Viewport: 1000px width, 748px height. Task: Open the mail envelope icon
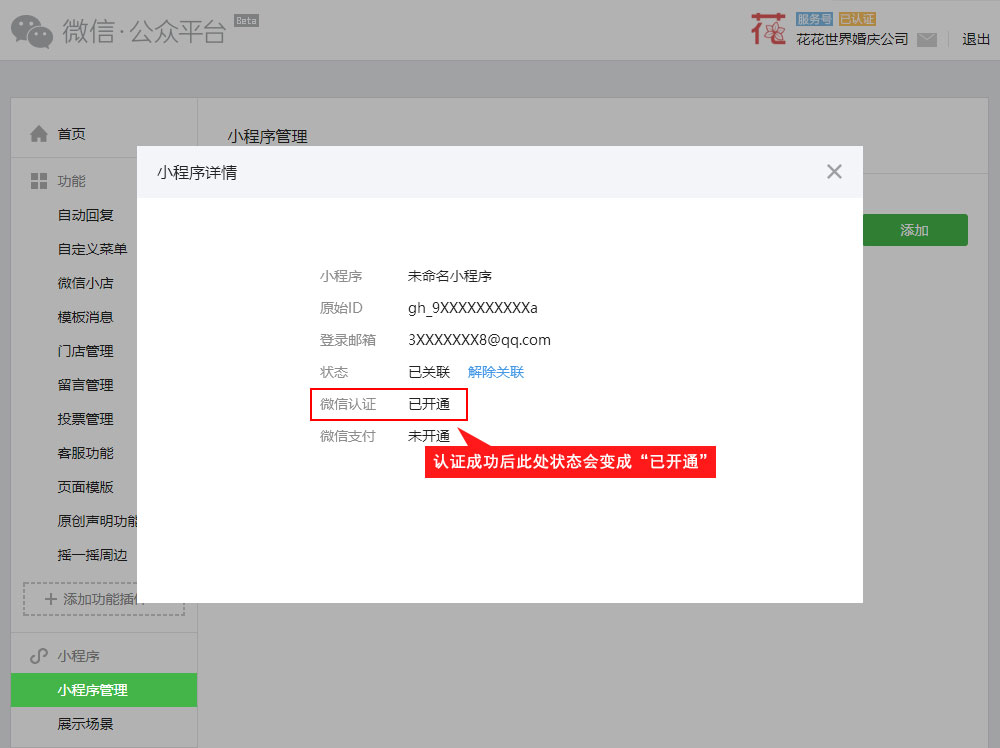point(927,40)
